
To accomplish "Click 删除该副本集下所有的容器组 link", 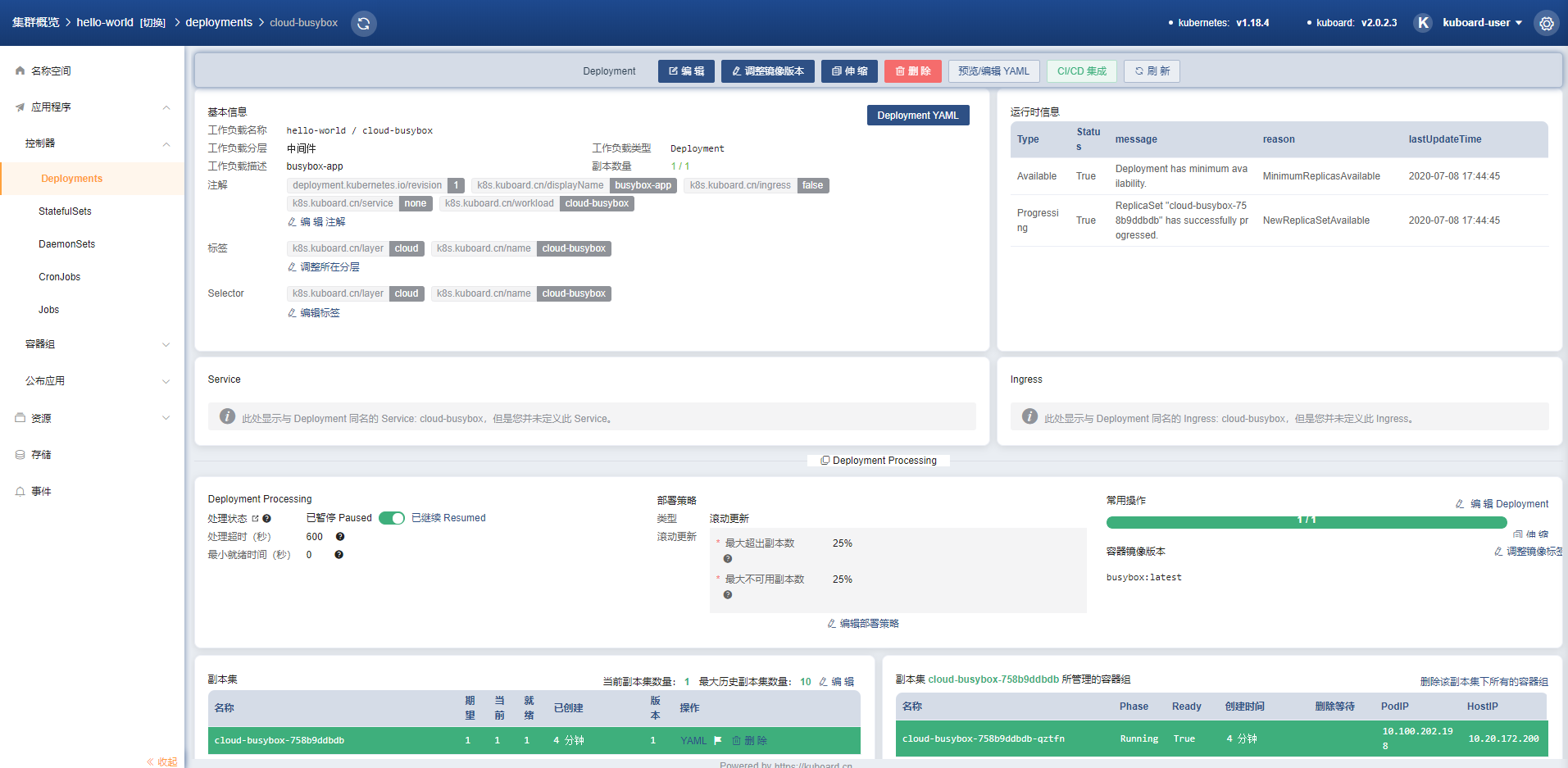I will click(1484, 682).
